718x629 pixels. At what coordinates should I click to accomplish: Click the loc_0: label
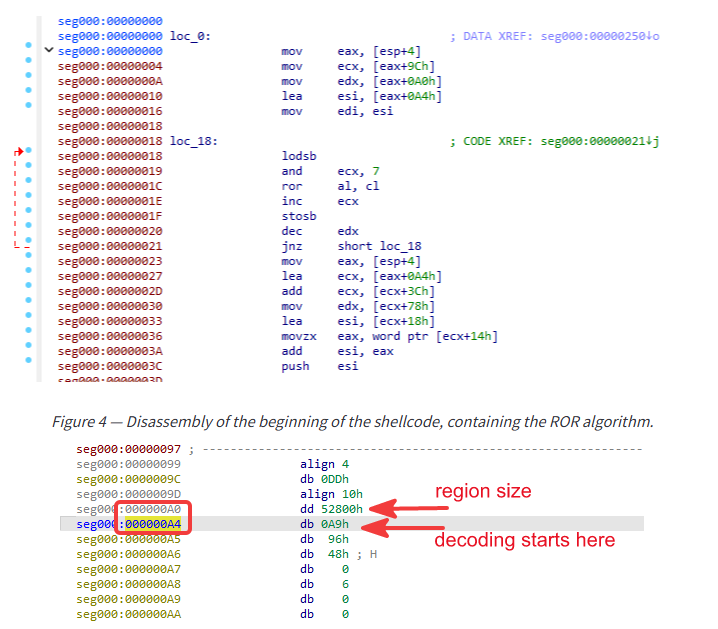tap(190, 36)
